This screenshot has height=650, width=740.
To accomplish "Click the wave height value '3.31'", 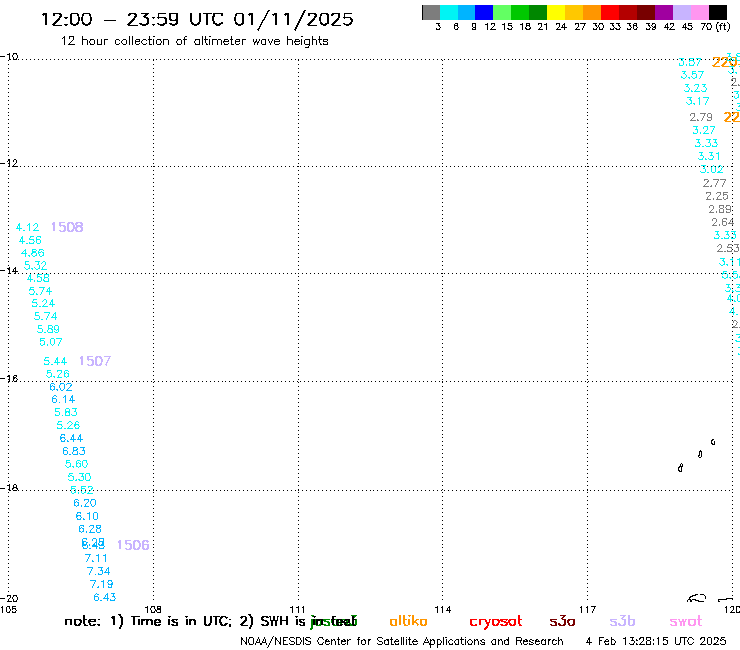I will [709, 156].
